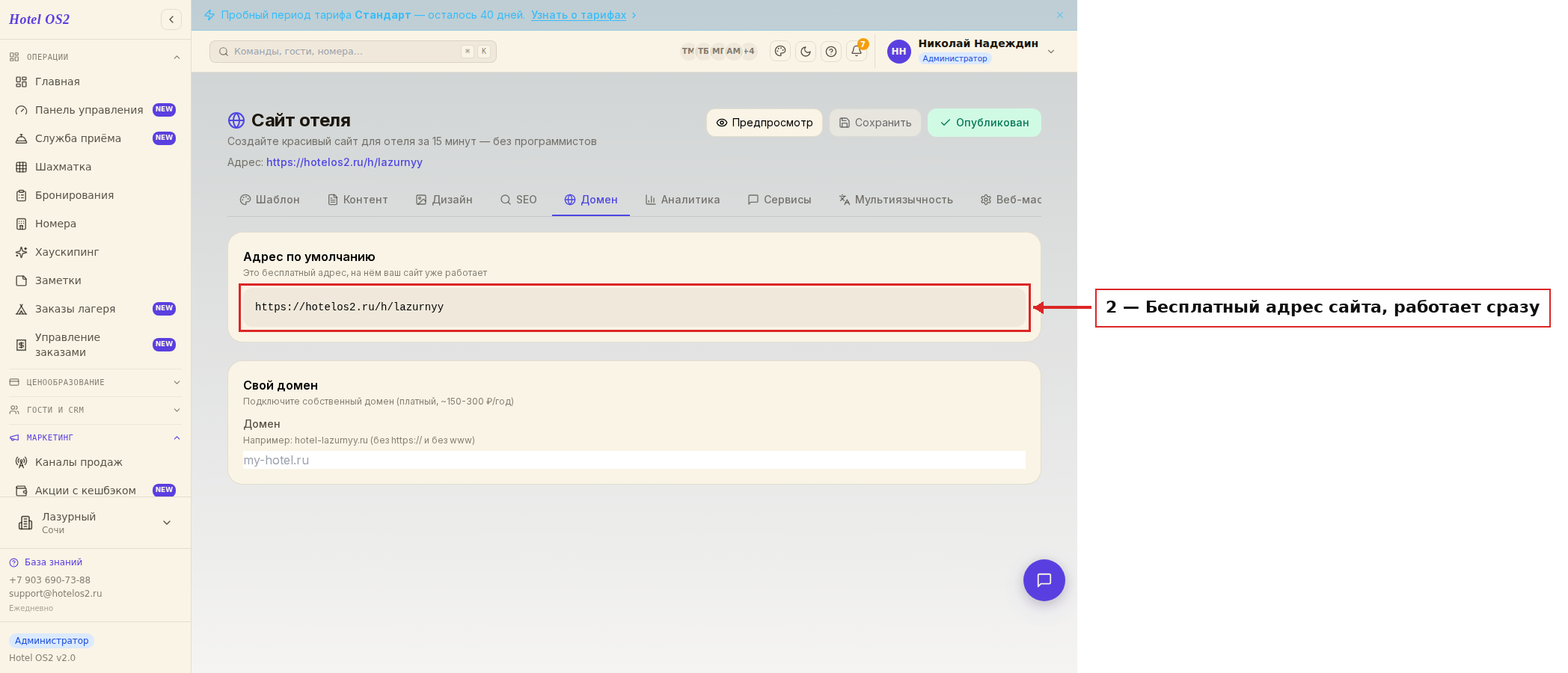Collapse the sidebar with the chevron button
This screenshot has height=673, width=1568.
tap(171, 19)
